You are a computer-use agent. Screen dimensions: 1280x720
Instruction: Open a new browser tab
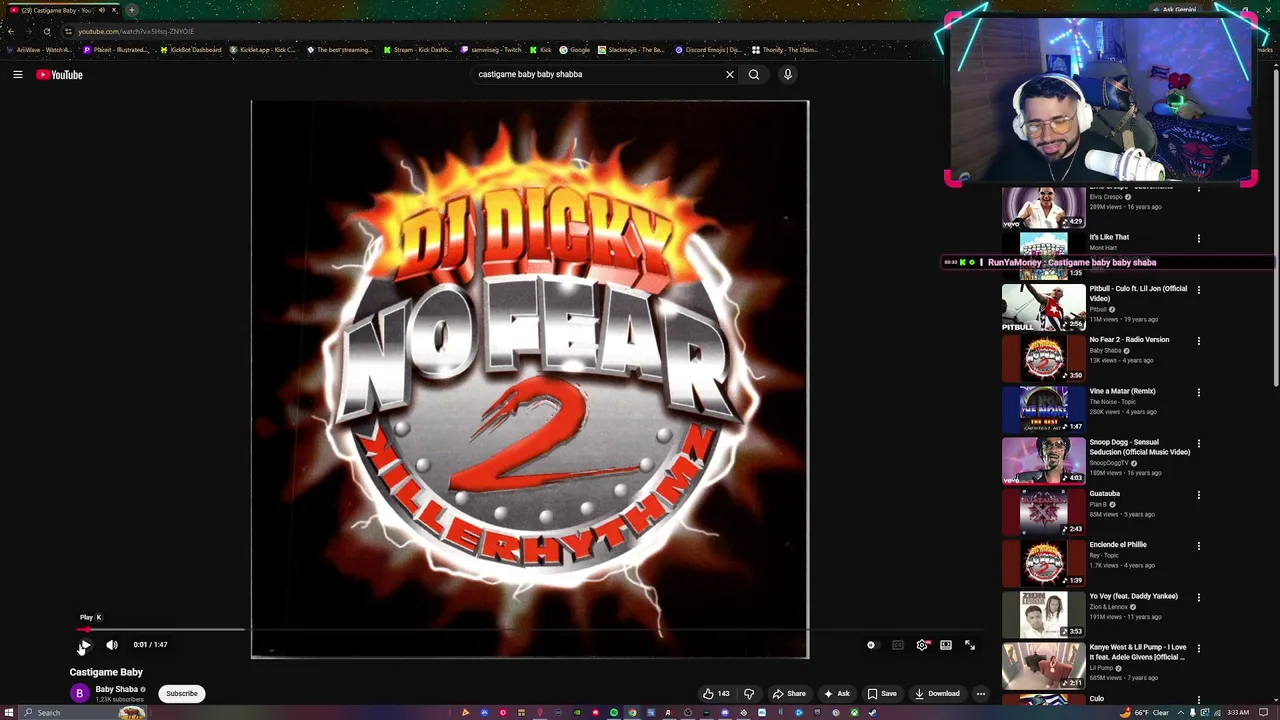(x=131, y=10)
